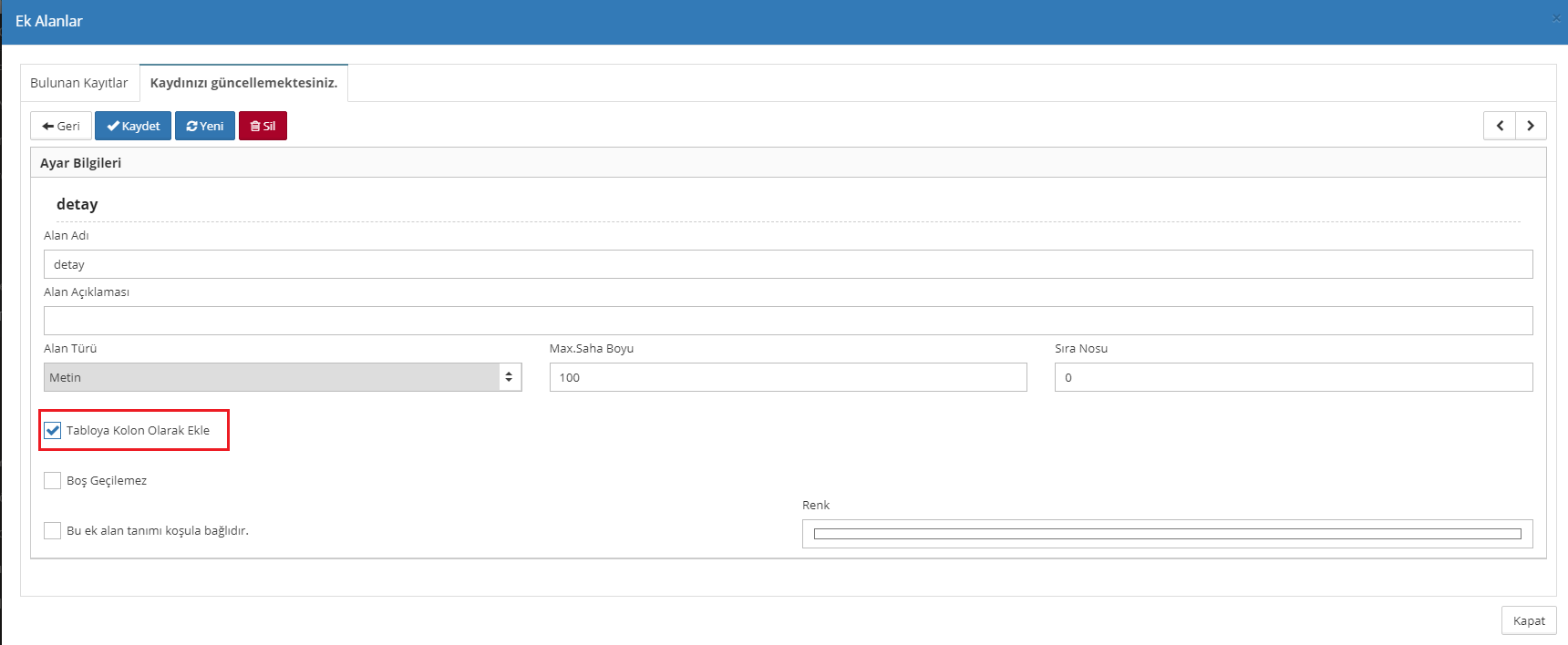Go to previous record with left chevron
1568x645 pixels.
coord(1500,126)
